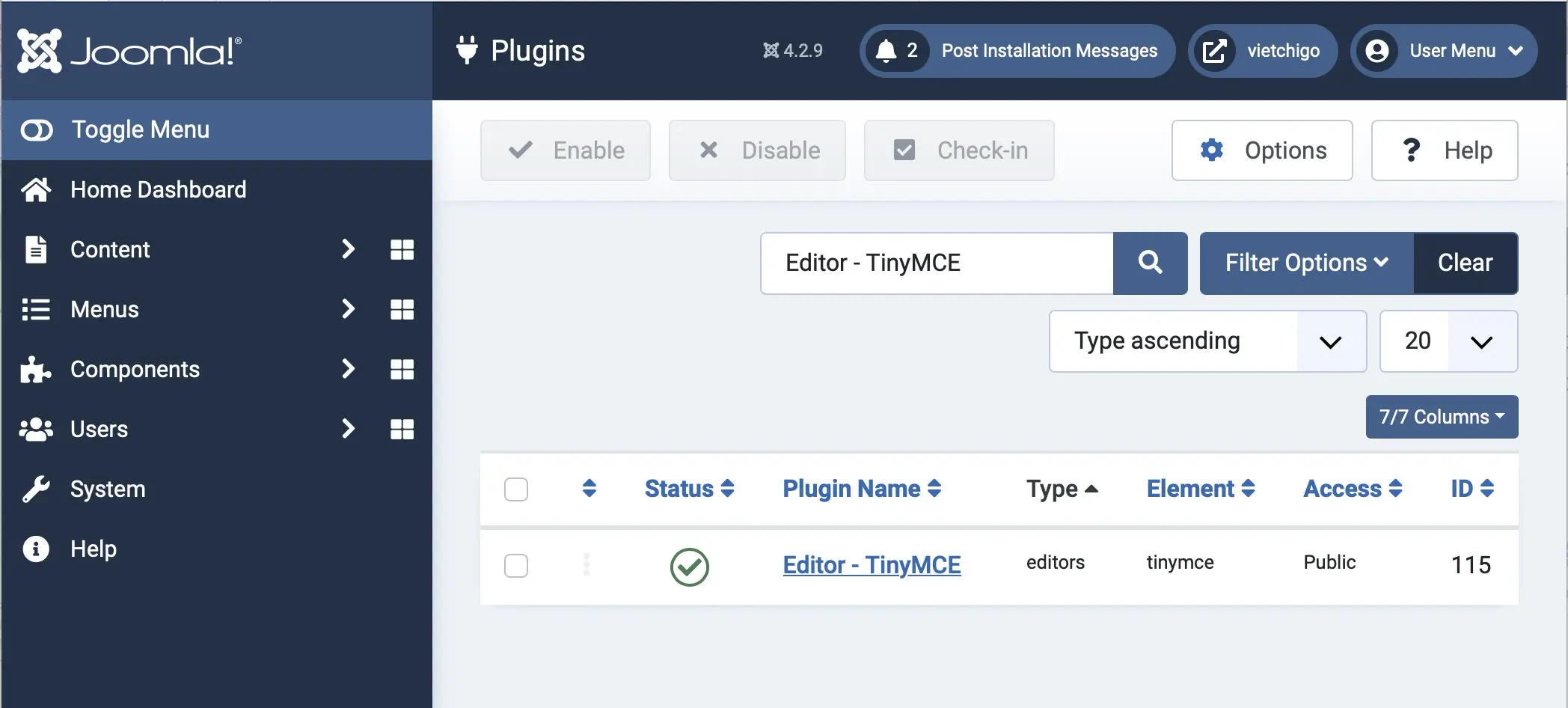This screenshot has height=708, width=1568.
Task: Expand the 7/7 Columns dropdown
Action: (x=1441, y=417)
